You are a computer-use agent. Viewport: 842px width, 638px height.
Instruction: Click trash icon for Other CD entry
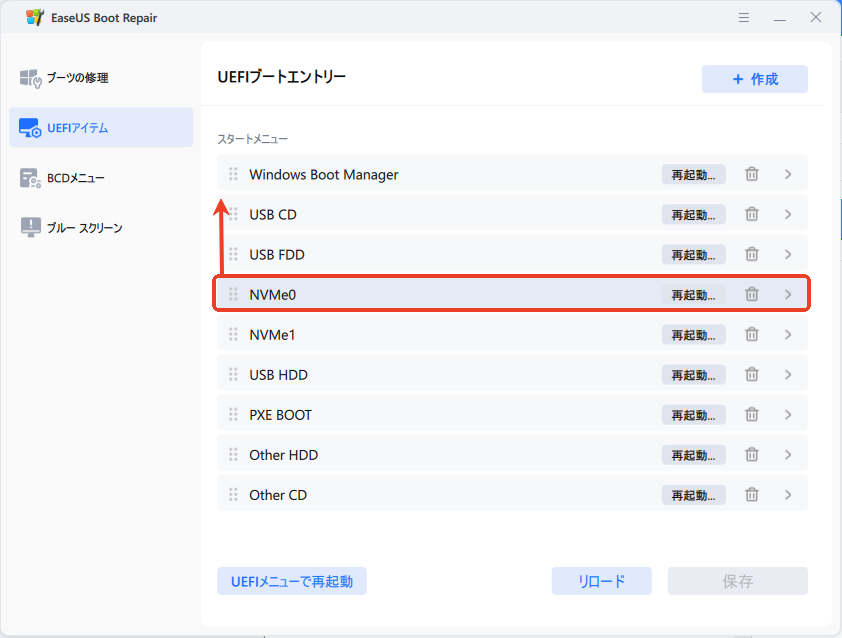coord(752,494)
